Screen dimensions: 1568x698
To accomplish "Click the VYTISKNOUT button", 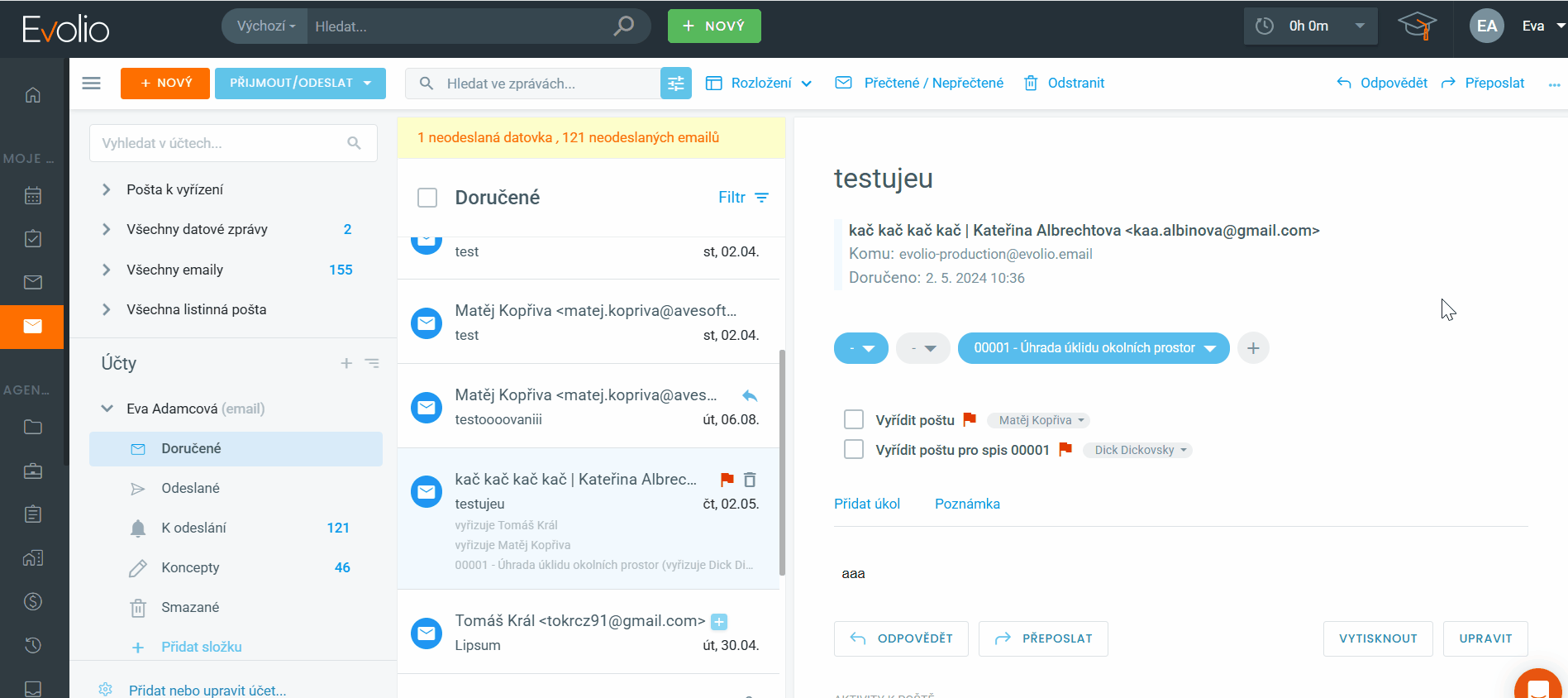I will (1377, 638).
